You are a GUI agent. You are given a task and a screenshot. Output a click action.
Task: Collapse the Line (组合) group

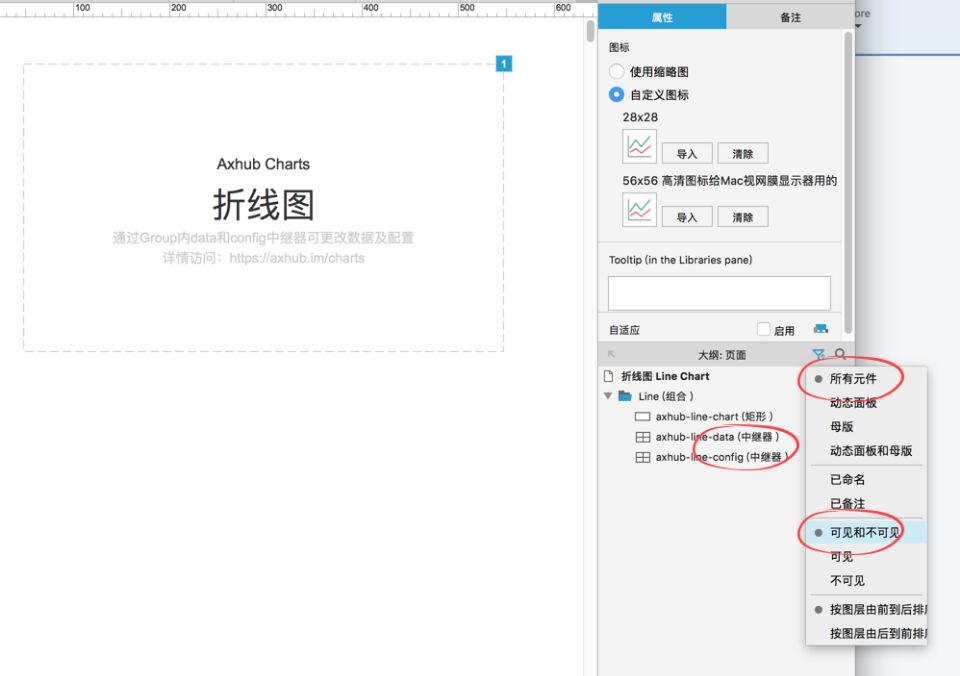click(x=608, y=396)
